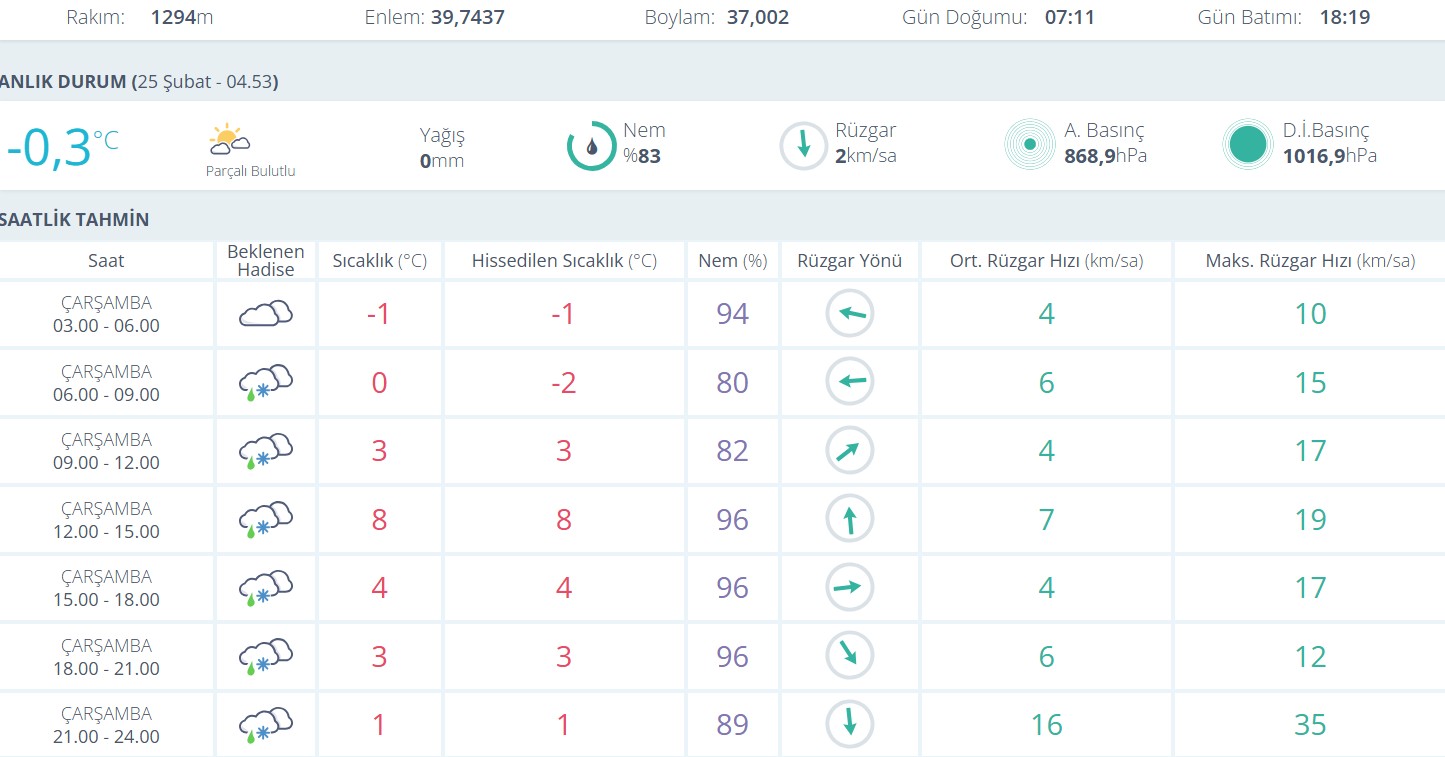Click the D.İ.Basınç solid circle icon

click(1247, 145)
